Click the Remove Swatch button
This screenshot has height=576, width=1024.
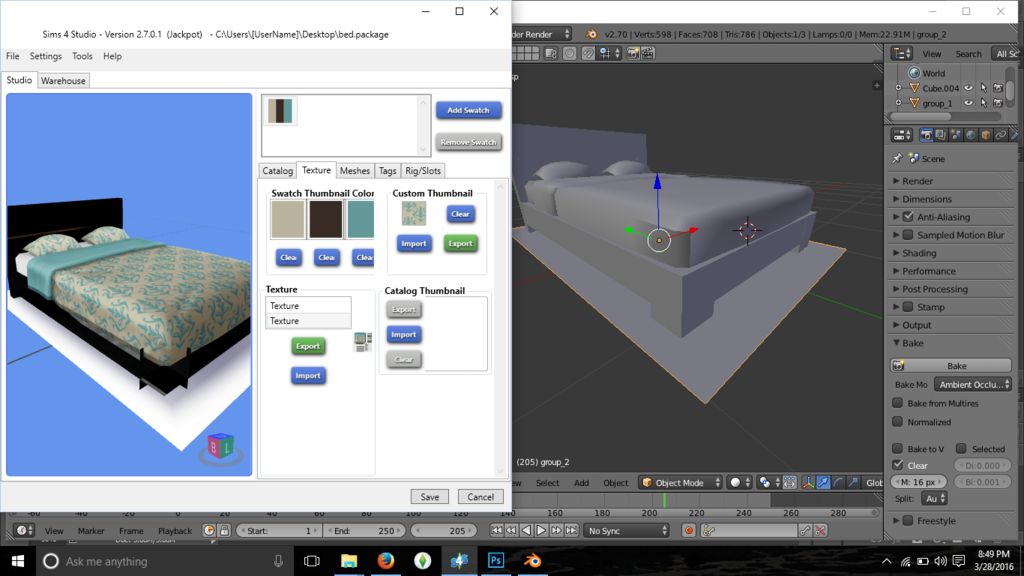click(468, 142)
